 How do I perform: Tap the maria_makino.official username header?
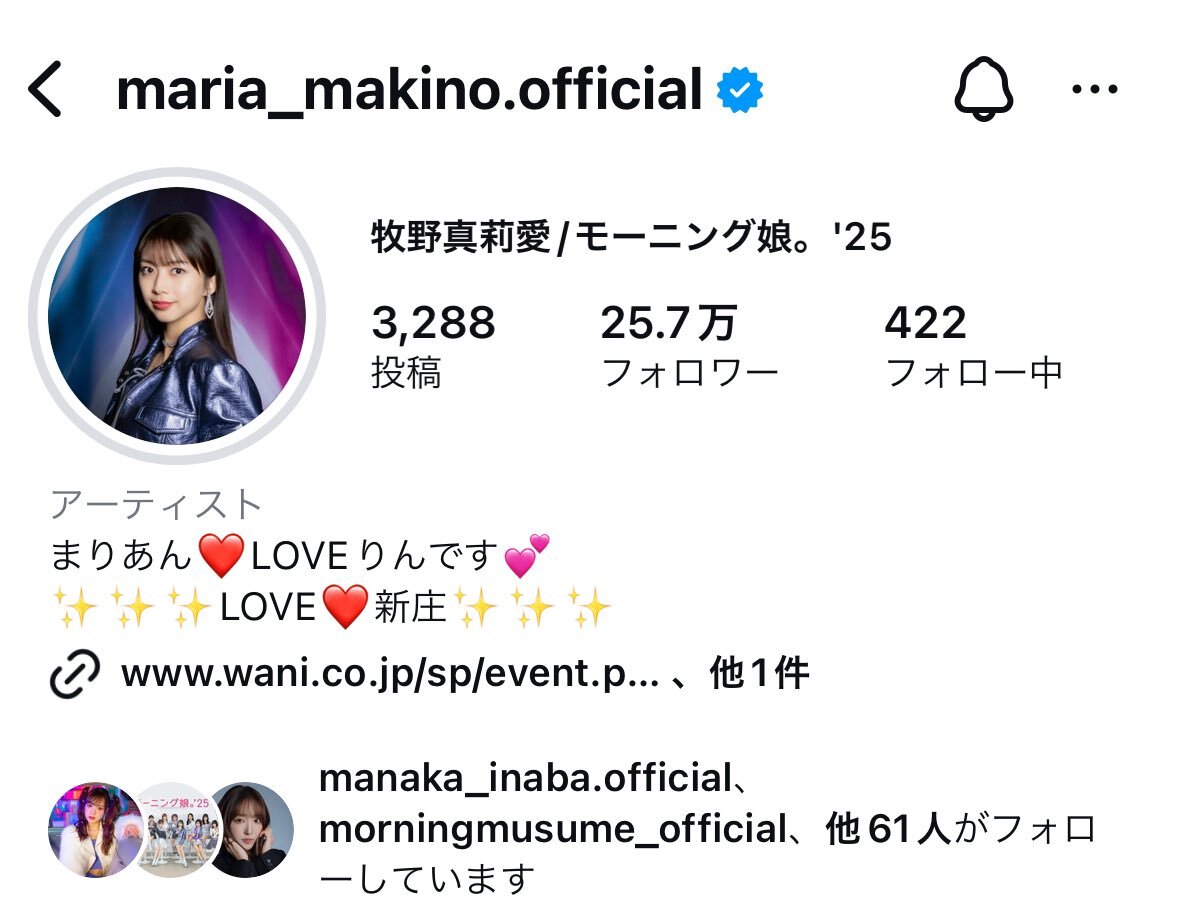pyautogui.click(x=409, y=89)
